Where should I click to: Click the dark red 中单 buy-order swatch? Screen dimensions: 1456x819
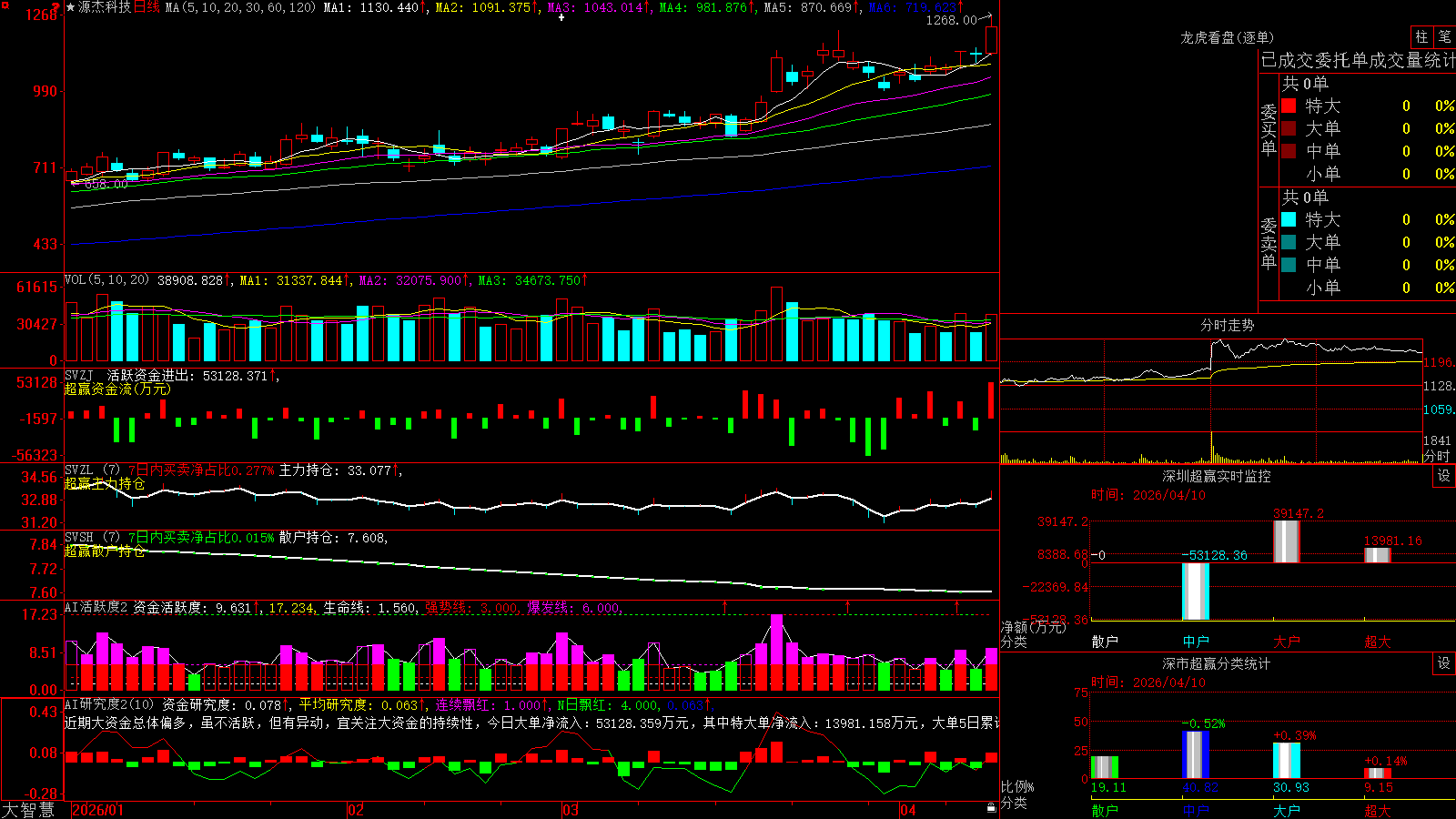(x=1289, y=150)
